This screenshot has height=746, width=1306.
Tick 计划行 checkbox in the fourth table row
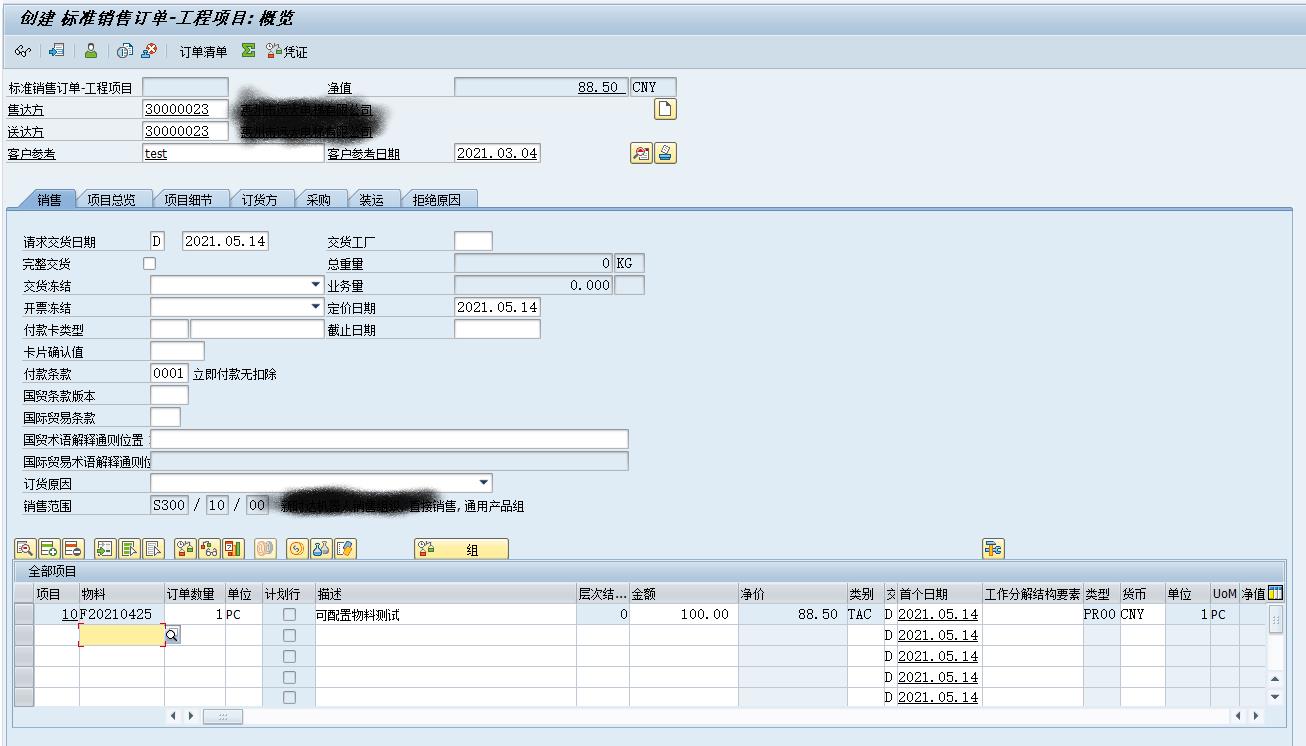coord(289,677)
